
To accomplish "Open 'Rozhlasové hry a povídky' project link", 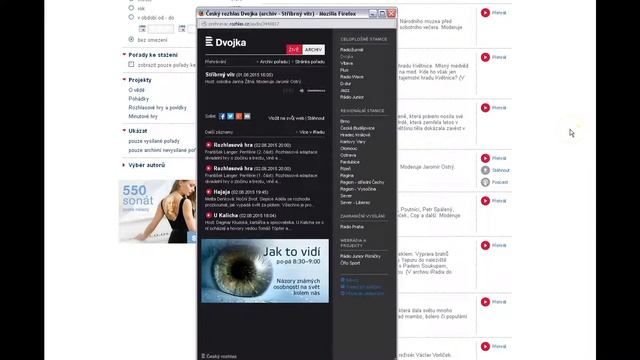I will 158,108.
